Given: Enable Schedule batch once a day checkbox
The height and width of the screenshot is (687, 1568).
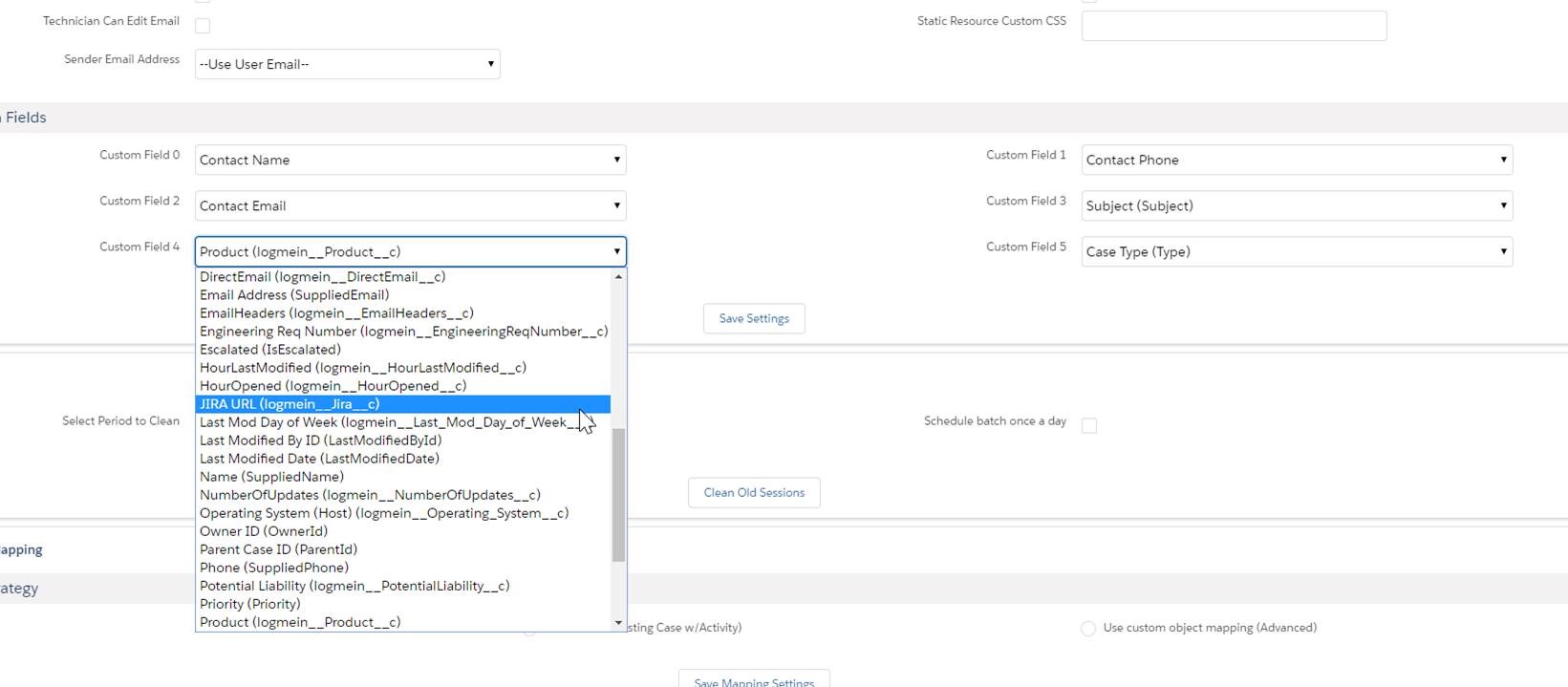Looking at the screenshot, I should coord(1089,426).
